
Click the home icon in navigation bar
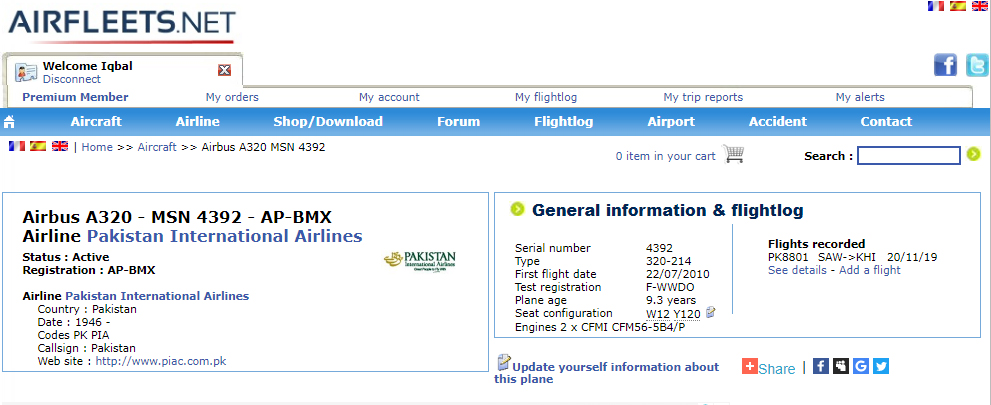(9, 122)
